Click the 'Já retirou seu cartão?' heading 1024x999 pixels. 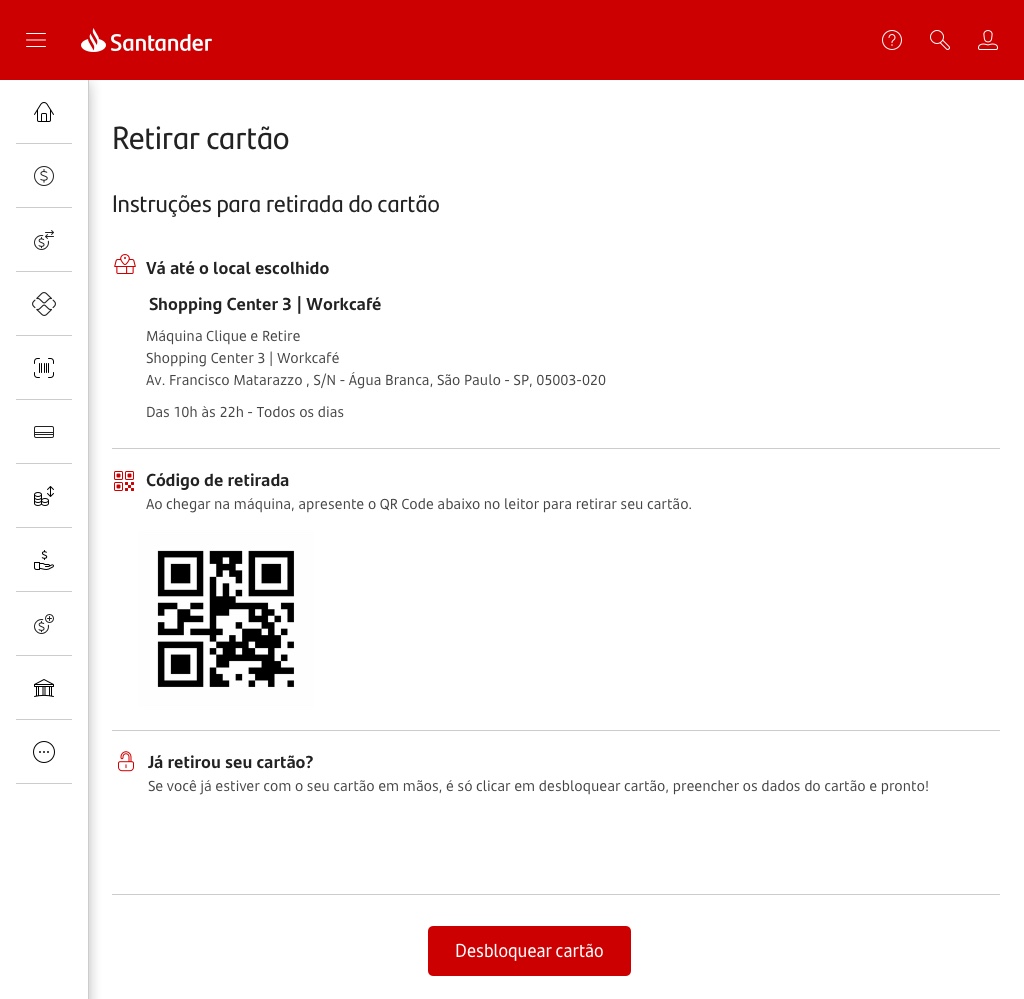point(231,762)
